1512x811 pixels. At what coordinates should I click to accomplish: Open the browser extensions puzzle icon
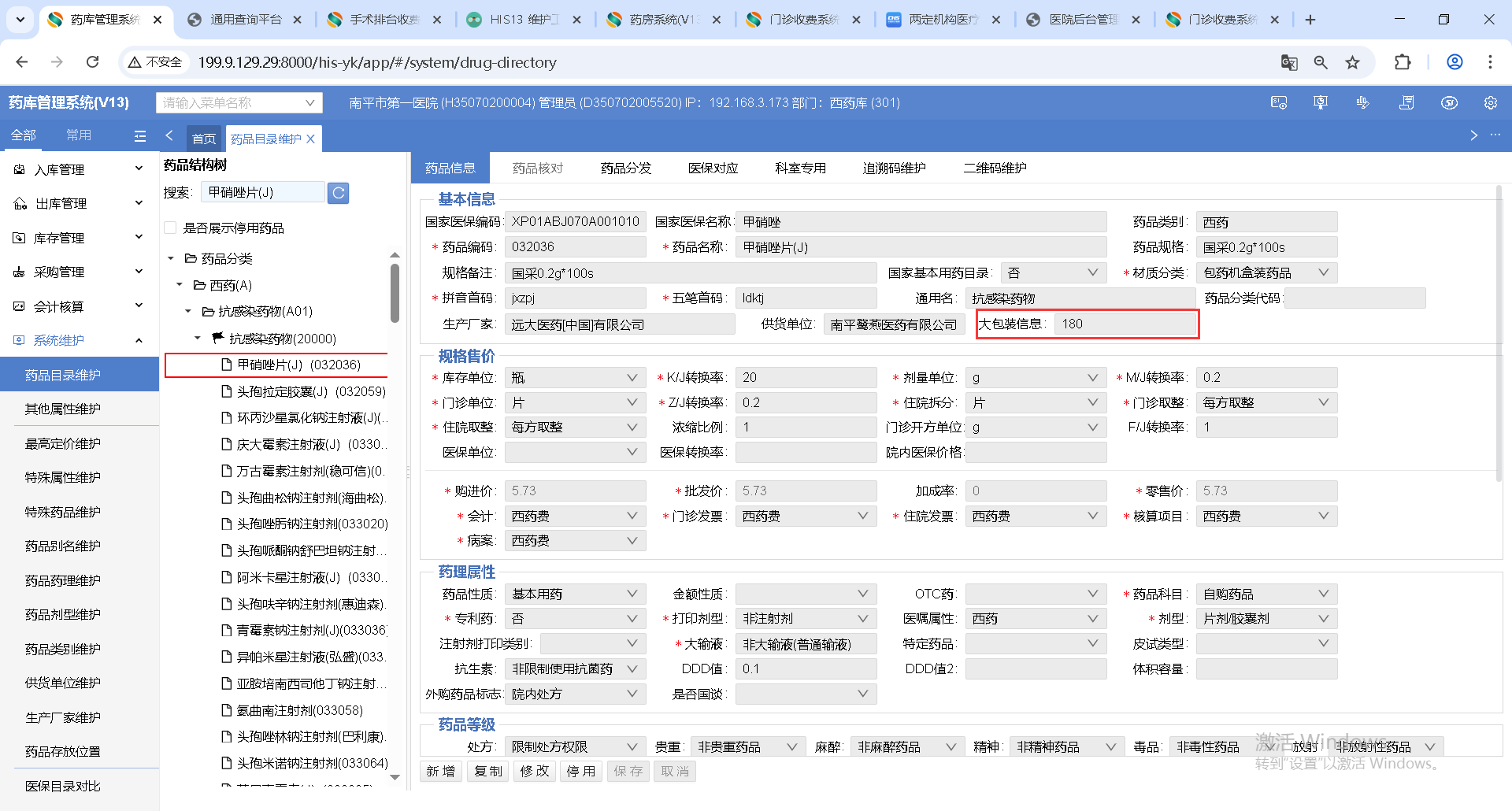tap(1403, 62)
